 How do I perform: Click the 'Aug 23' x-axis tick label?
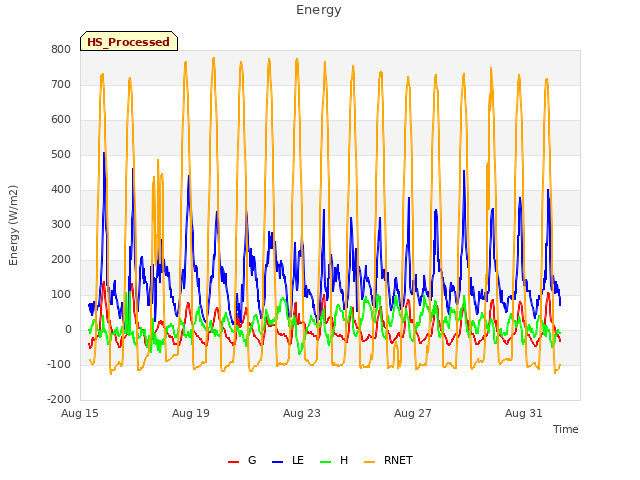coord(302,413)
